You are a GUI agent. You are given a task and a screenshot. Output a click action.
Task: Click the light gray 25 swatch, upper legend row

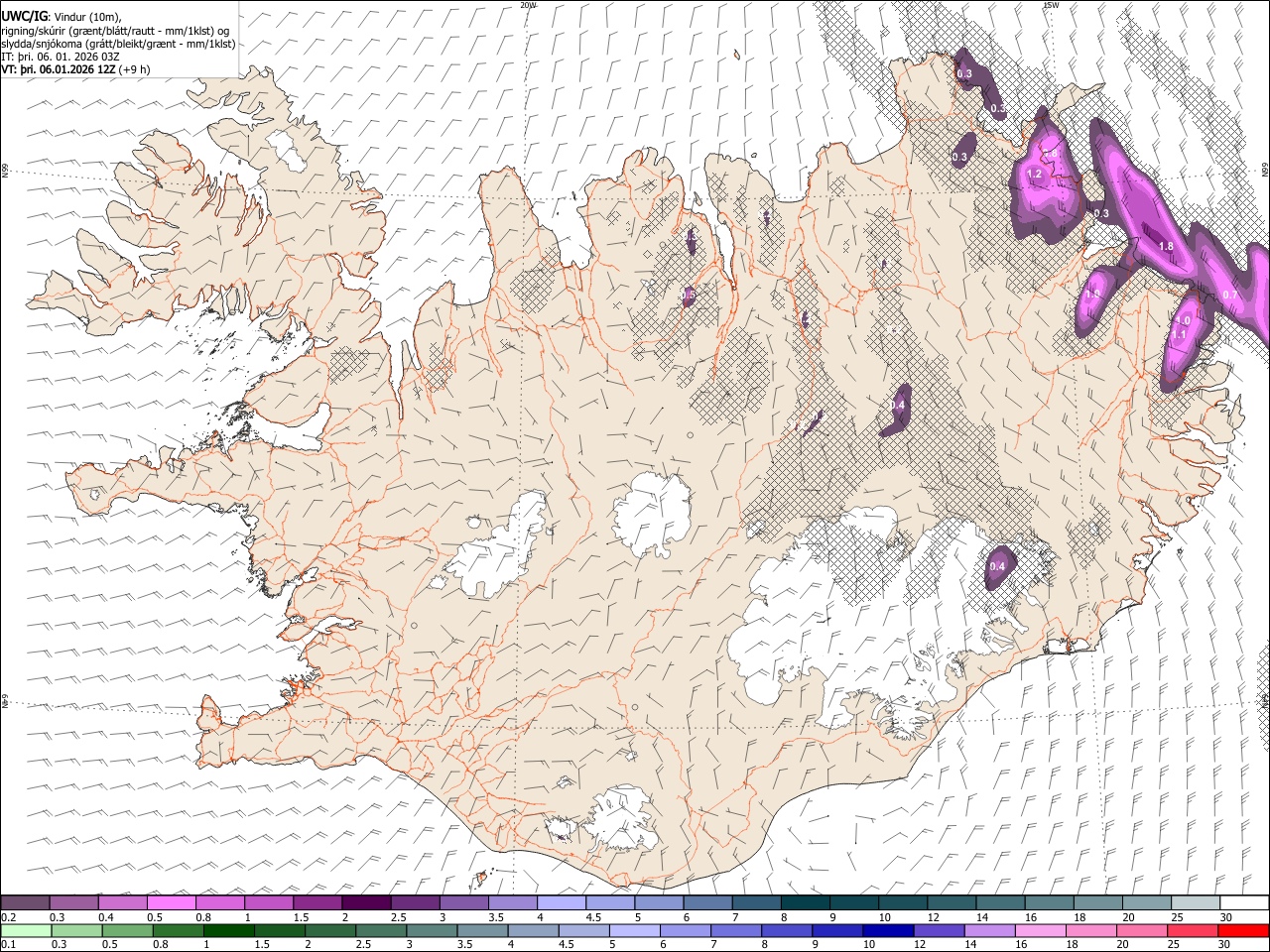pyautogui.click(x=1195, y=902)
